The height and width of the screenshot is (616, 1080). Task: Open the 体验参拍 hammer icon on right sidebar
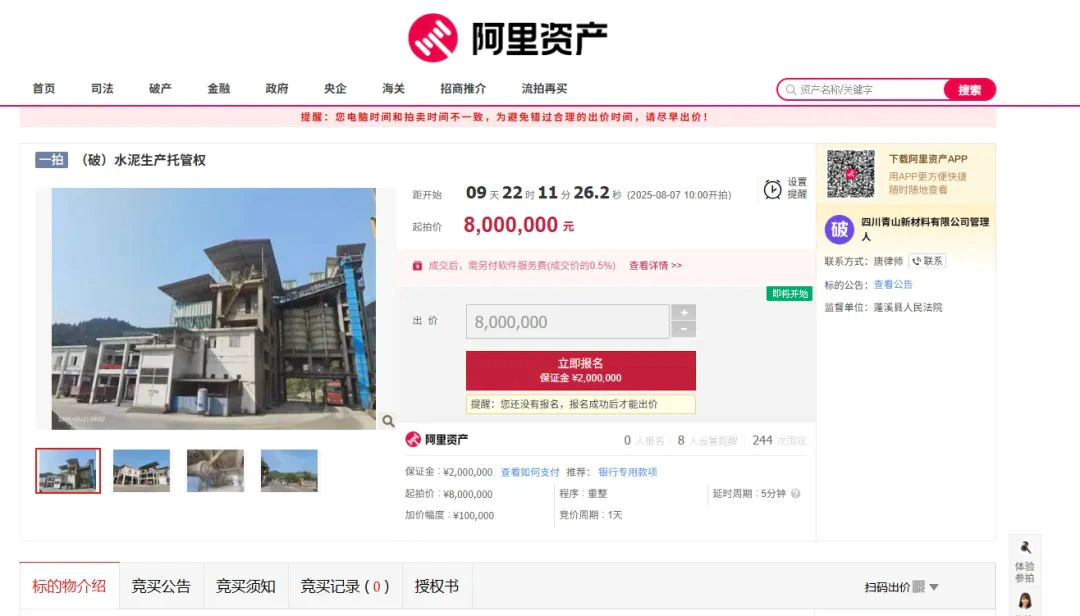1025,548
